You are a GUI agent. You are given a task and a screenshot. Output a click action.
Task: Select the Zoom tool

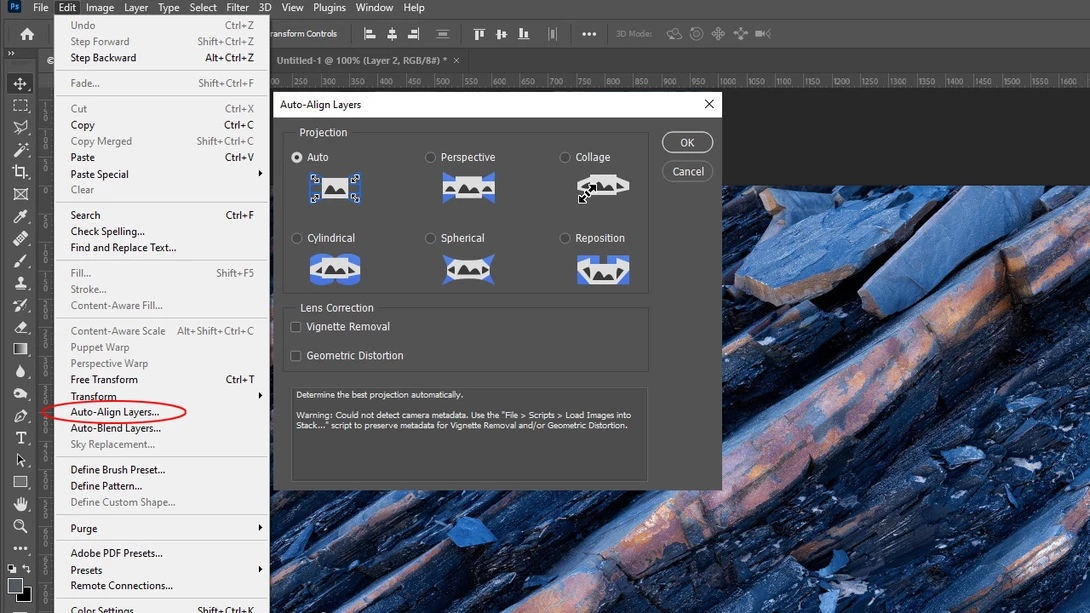(20, 526)
